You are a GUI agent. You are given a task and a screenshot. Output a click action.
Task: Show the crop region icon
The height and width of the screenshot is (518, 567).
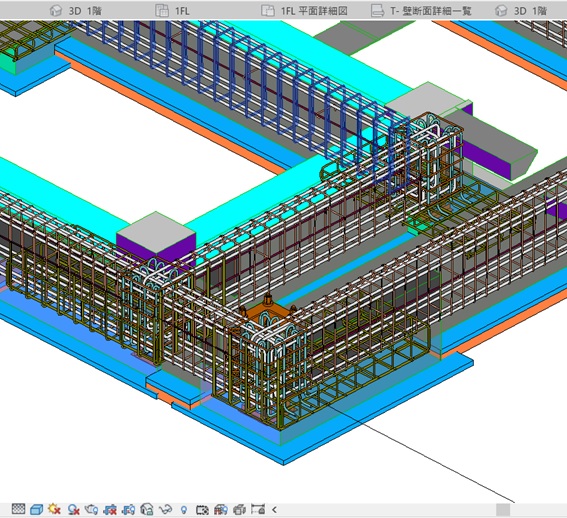(128, 509)
